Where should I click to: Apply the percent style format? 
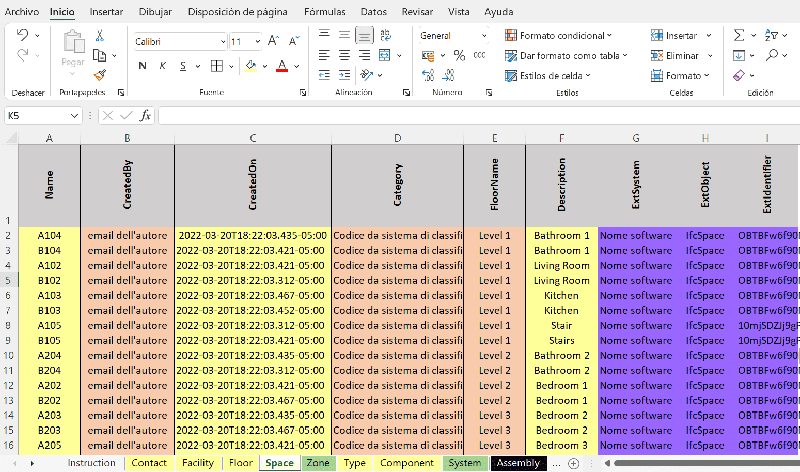(x=459, y=55)
